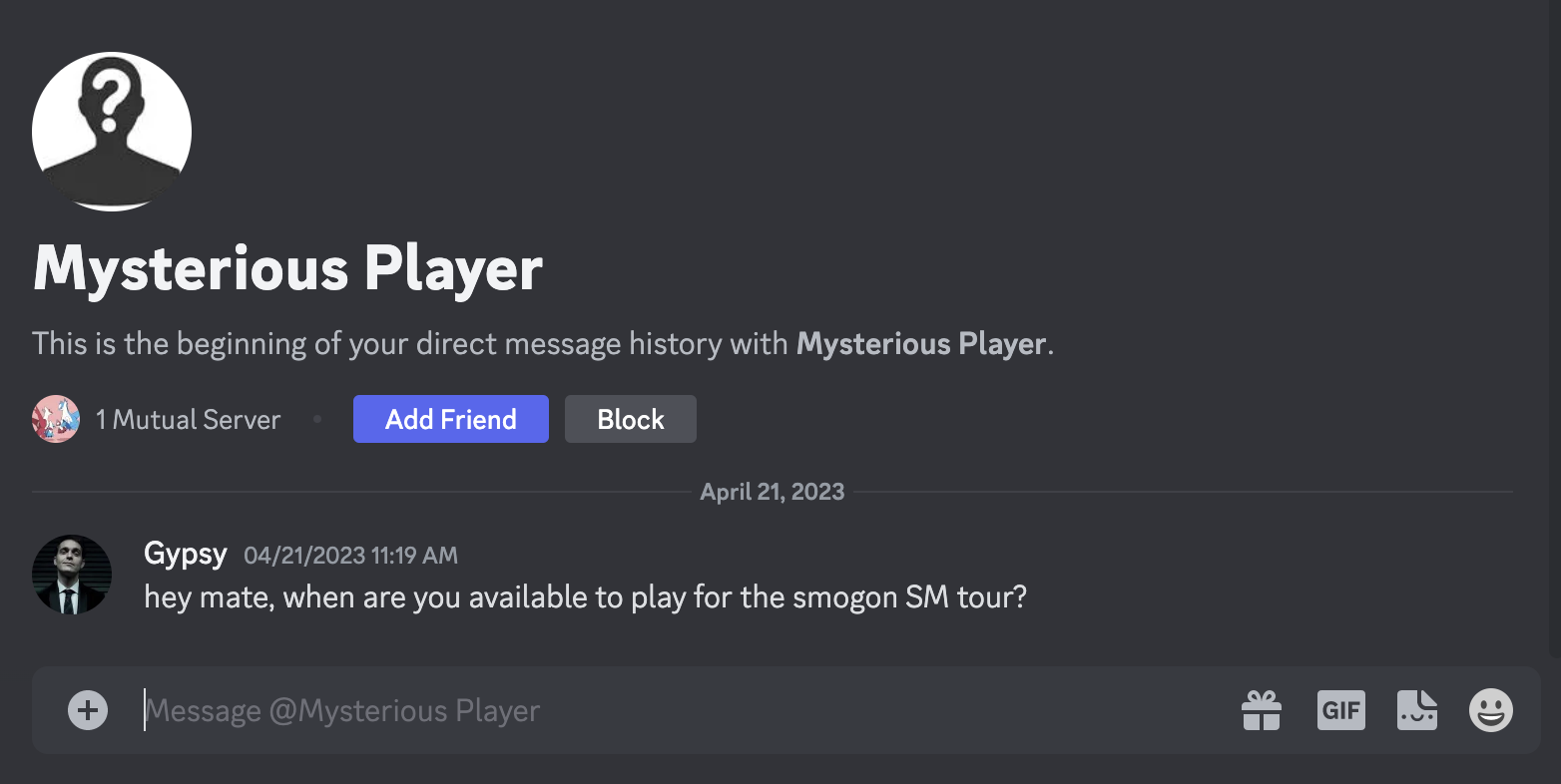Click the dot separator beside Mutual Server
The height and width of the screenshot is (784, 1561).
pos(317,420)
